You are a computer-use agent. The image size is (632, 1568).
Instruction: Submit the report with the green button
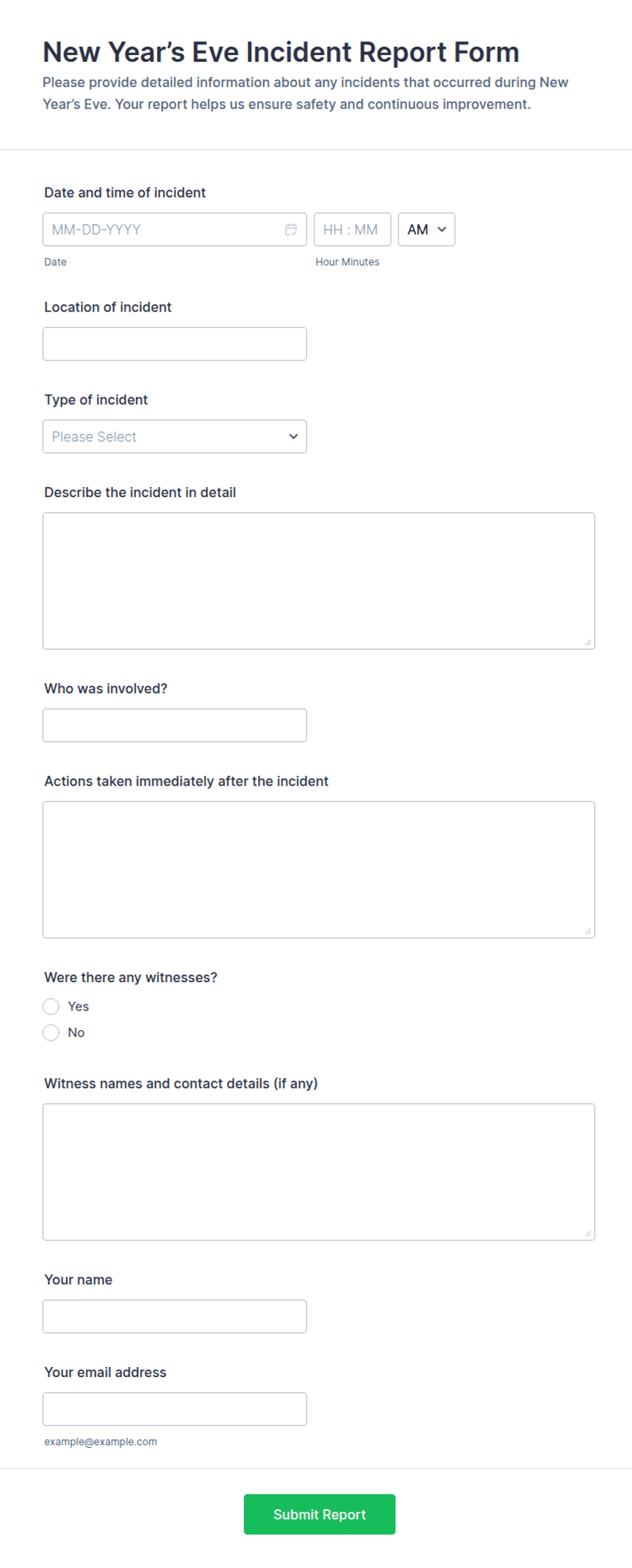(x=319, y=1514)
